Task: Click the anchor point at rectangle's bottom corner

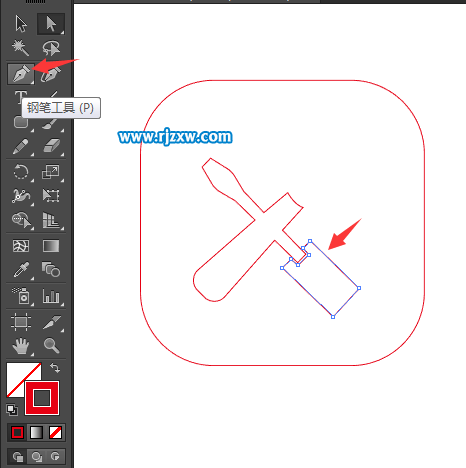Action: point(333,317)
